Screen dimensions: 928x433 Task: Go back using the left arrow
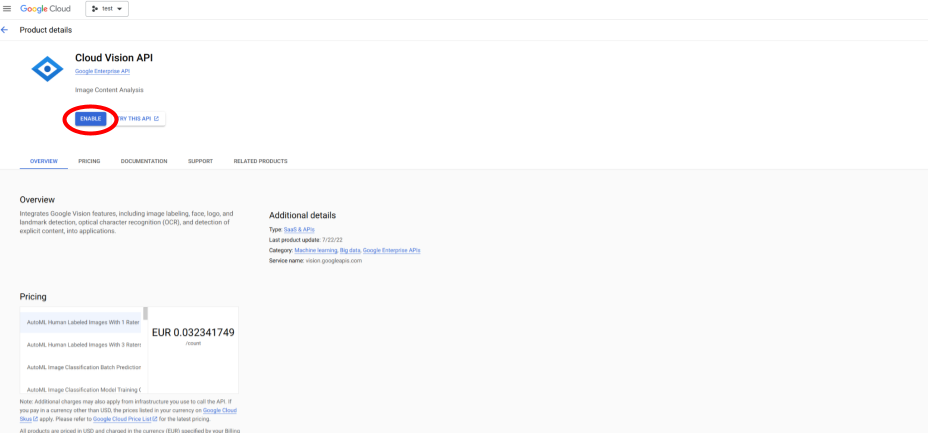(x=6, y=30)
